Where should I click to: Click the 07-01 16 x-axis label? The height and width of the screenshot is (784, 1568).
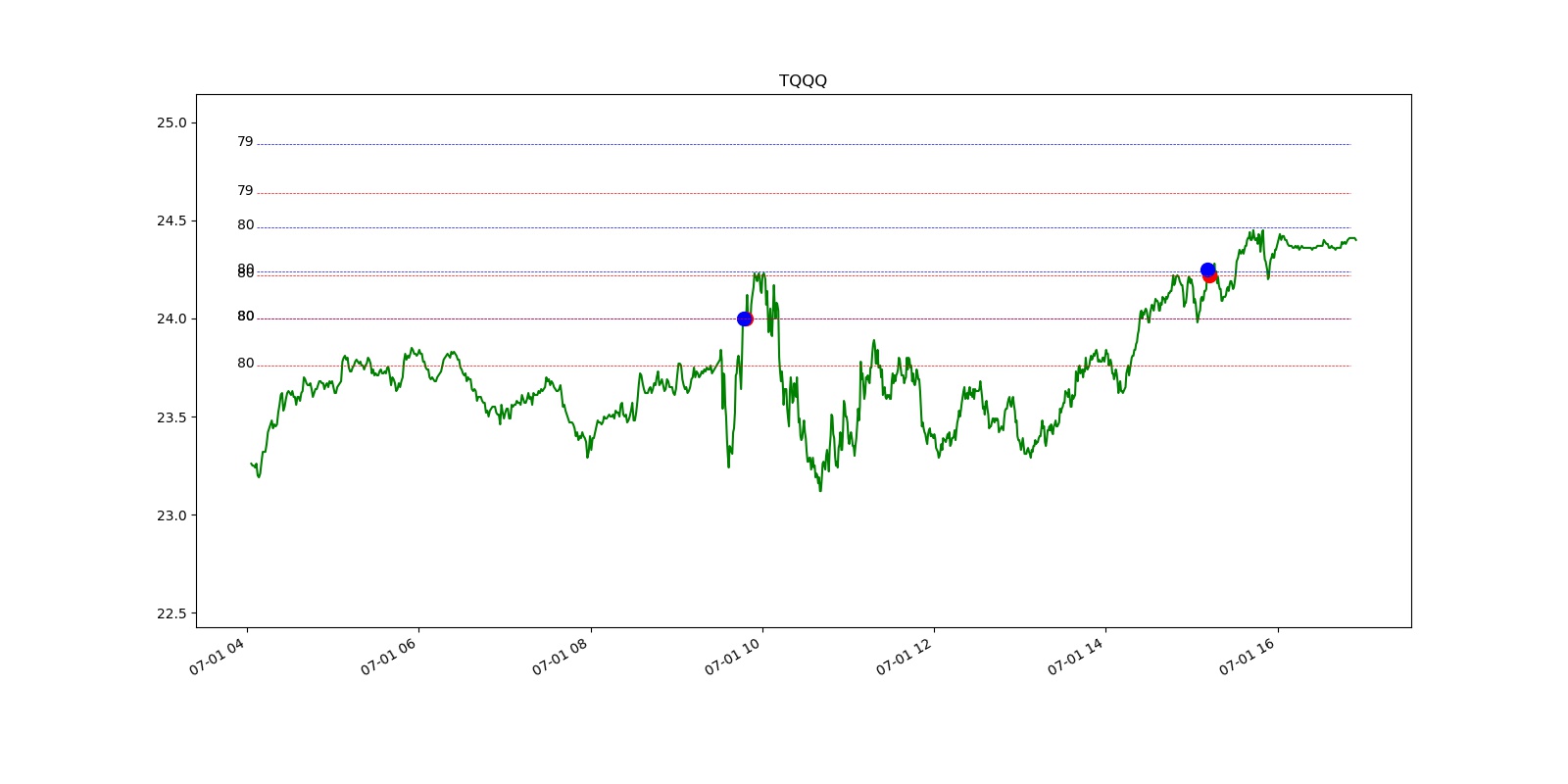click(x=1247, y=656)
